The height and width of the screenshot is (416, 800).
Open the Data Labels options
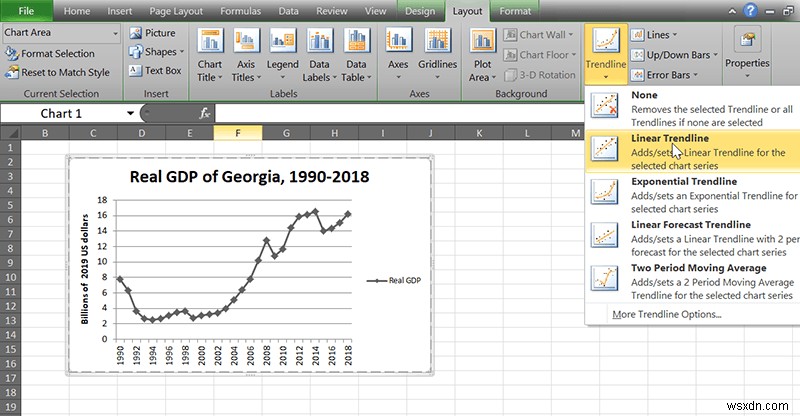point(319,55)
